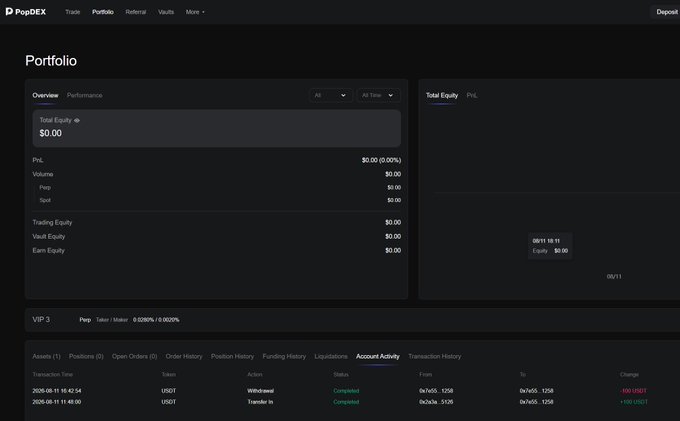Image resolution: width=680 pixels, height=421 pixels.
Task: Click the Perp volume label
Action: (45, 188)
